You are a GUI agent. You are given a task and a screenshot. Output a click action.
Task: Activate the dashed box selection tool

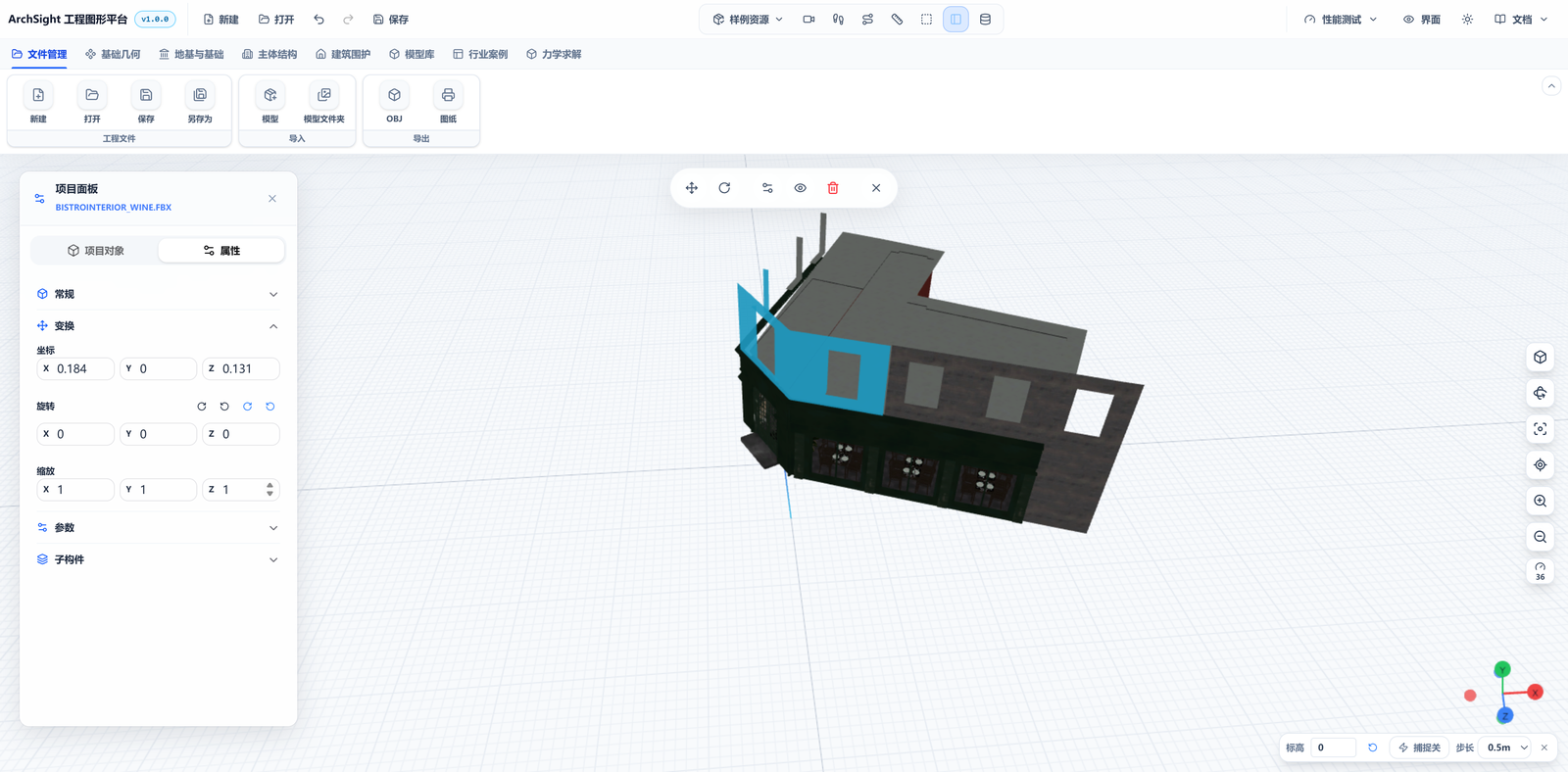coord(926,20)
